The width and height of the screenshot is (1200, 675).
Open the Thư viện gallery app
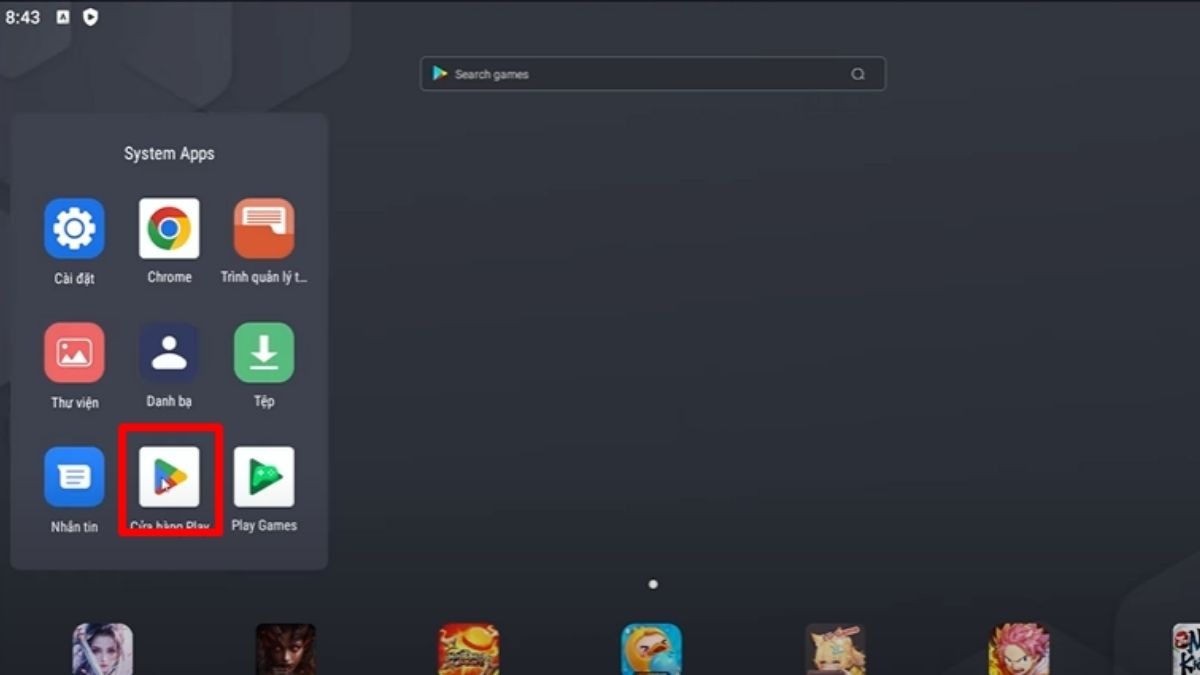click(x=74, y=353)
